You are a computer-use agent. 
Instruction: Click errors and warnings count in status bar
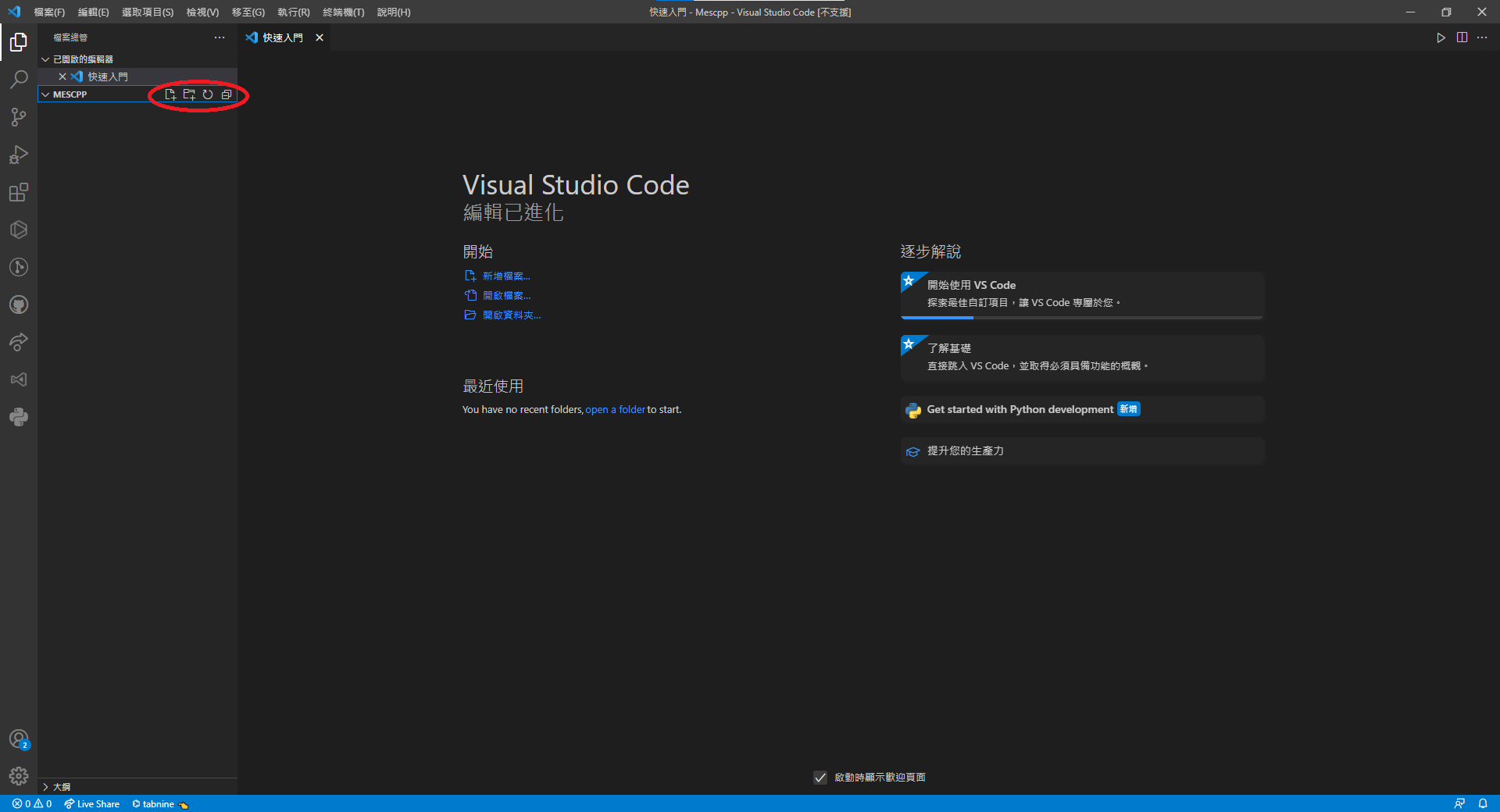32,803
